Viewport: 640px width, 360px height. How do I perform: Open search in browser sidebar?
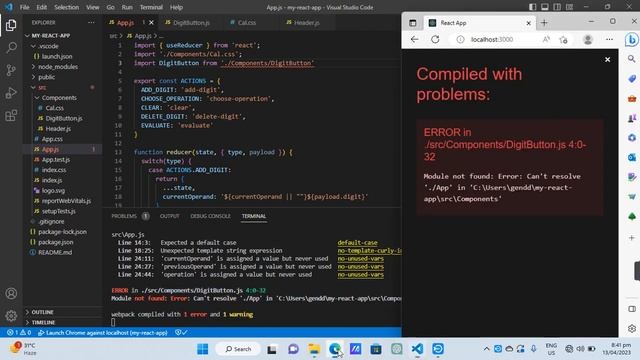coord(632,59)
